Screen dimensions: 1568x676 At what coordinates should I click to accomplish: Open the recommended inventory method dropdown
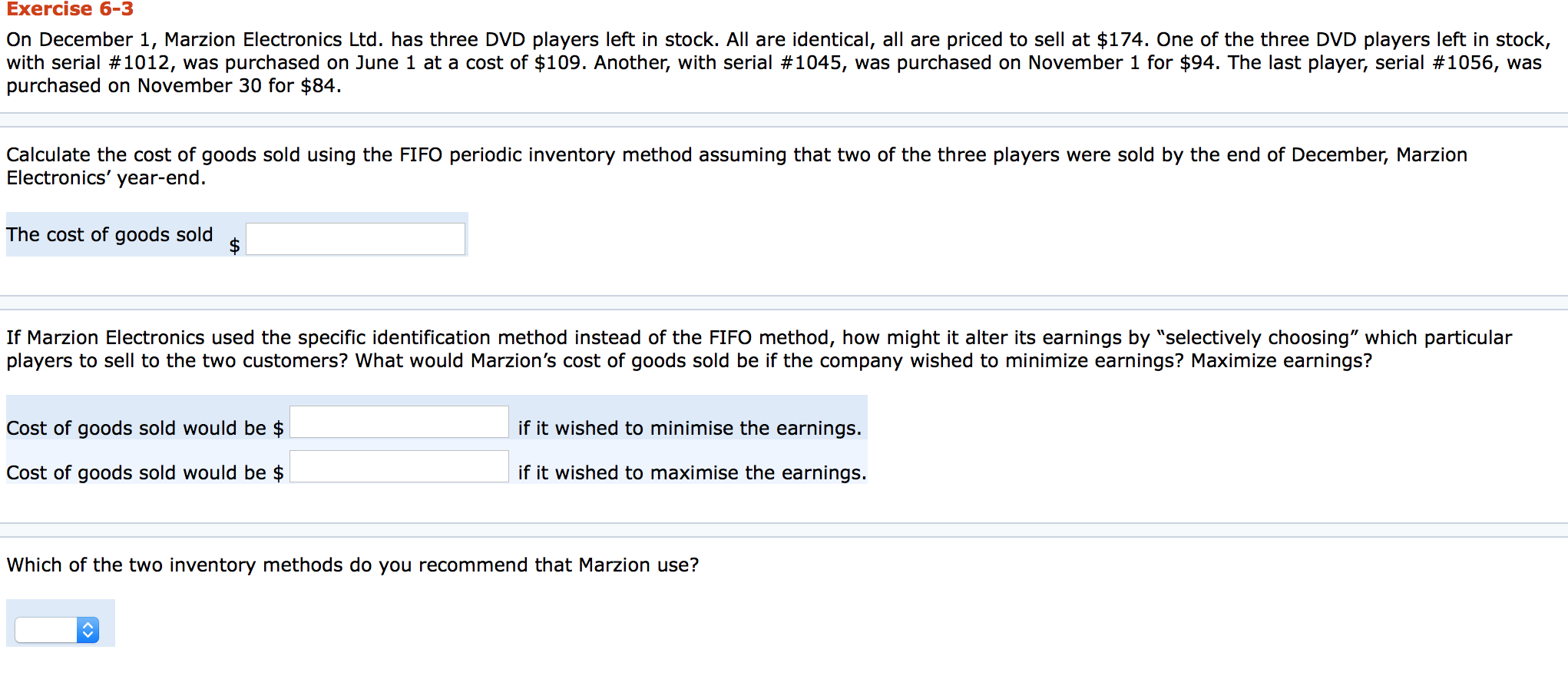click(x=58, y=630)
